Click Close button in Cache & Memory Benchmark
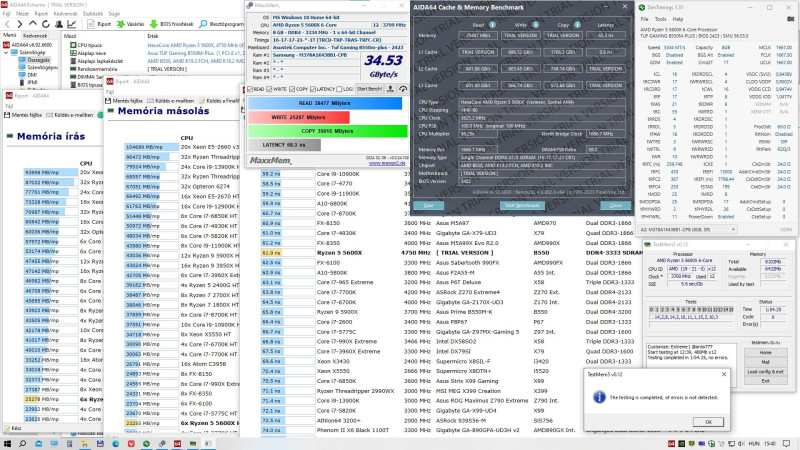Screen dimensions: 800x450 click(x=616, y=205)
